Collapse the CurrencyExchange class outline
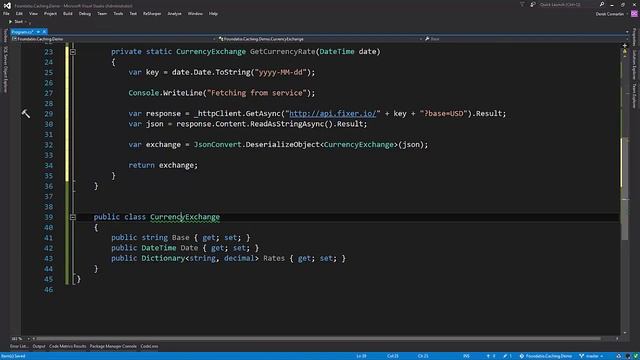This screenshot has width=640, height=360. (x=73, y=217)
